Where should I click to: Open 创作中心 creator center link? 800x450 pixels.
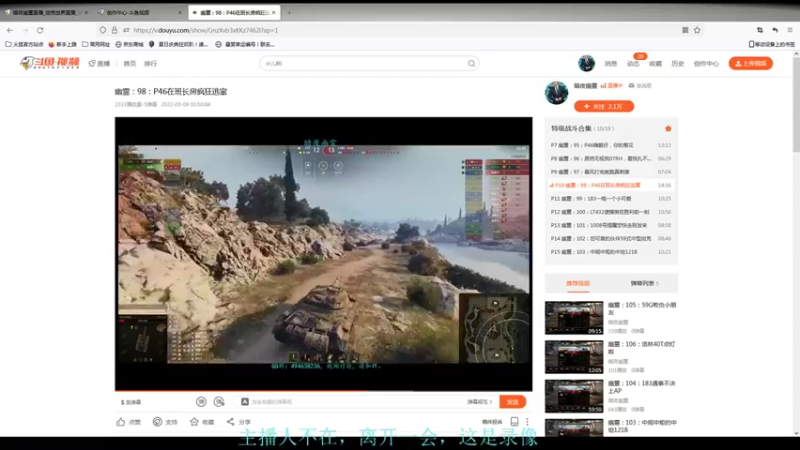point(706,64)
